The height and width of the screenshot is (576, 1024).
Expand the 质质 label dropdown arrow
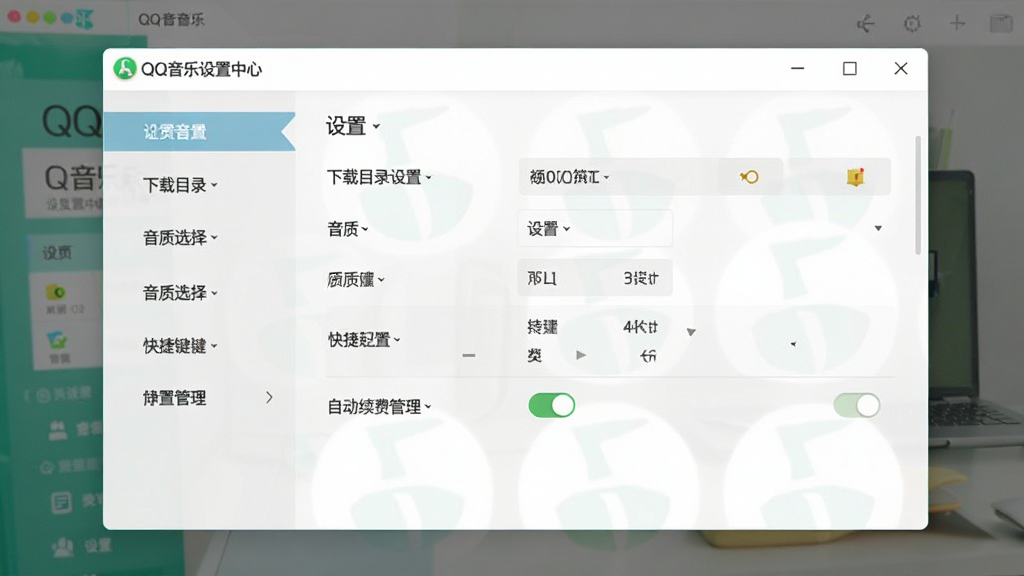(381, 280)
